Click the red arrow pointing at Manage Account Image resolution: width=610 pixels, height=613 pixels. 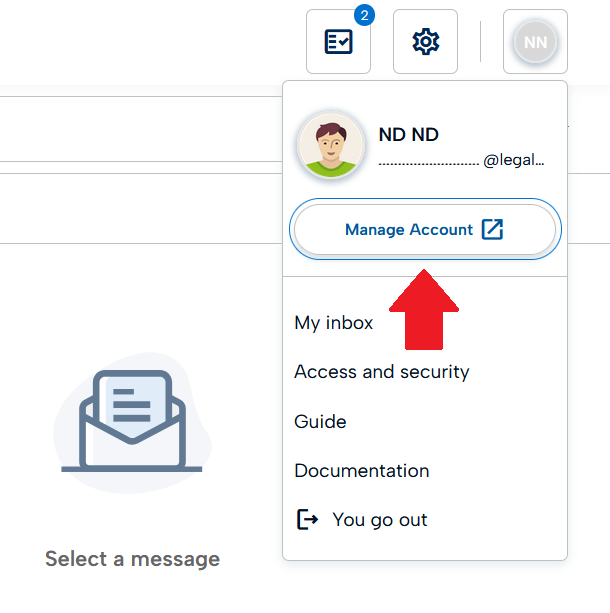click(423, 309)
